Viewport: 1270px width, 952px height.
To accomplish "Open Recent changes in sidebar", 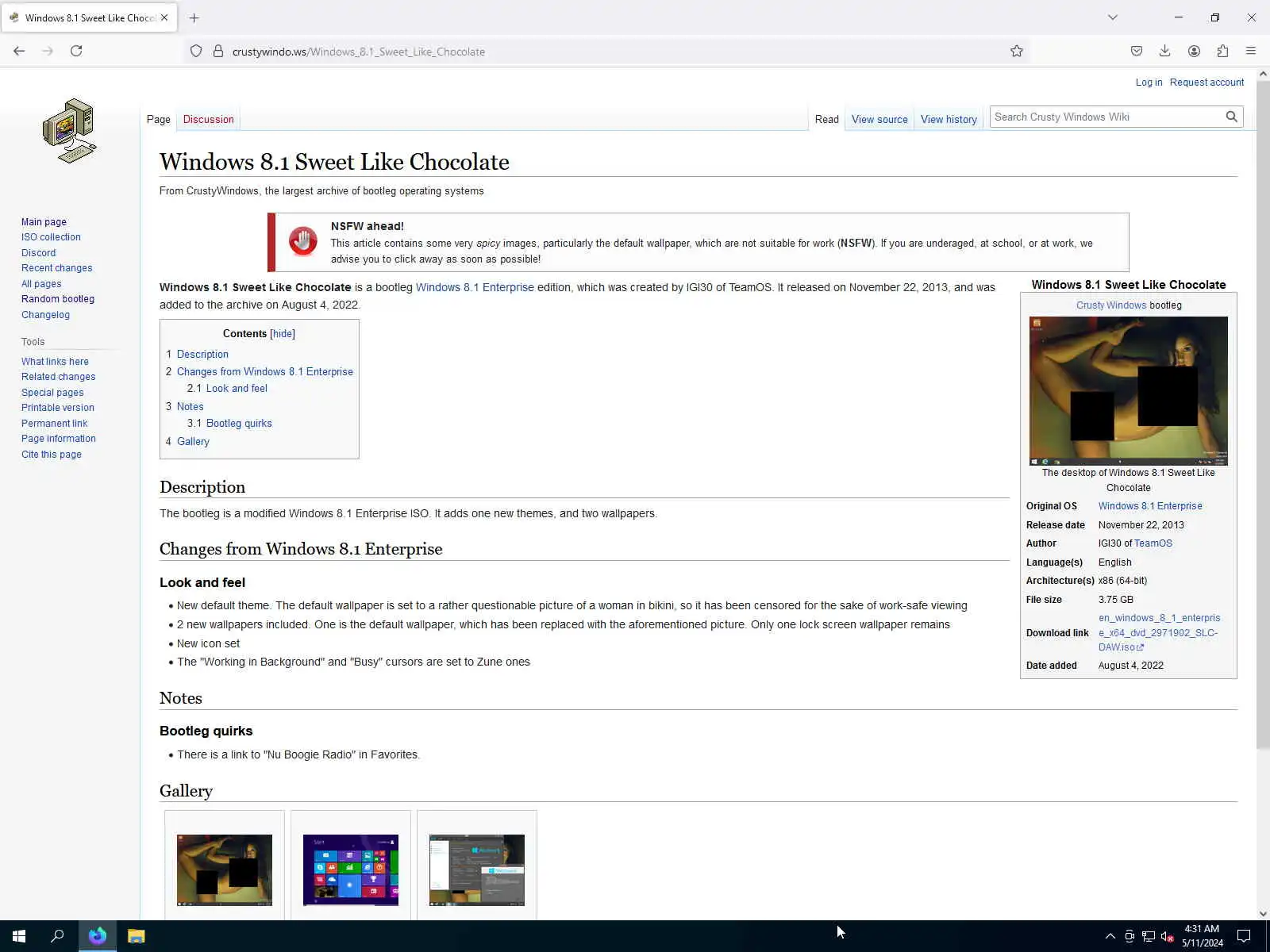I will [x=56, y=268].
